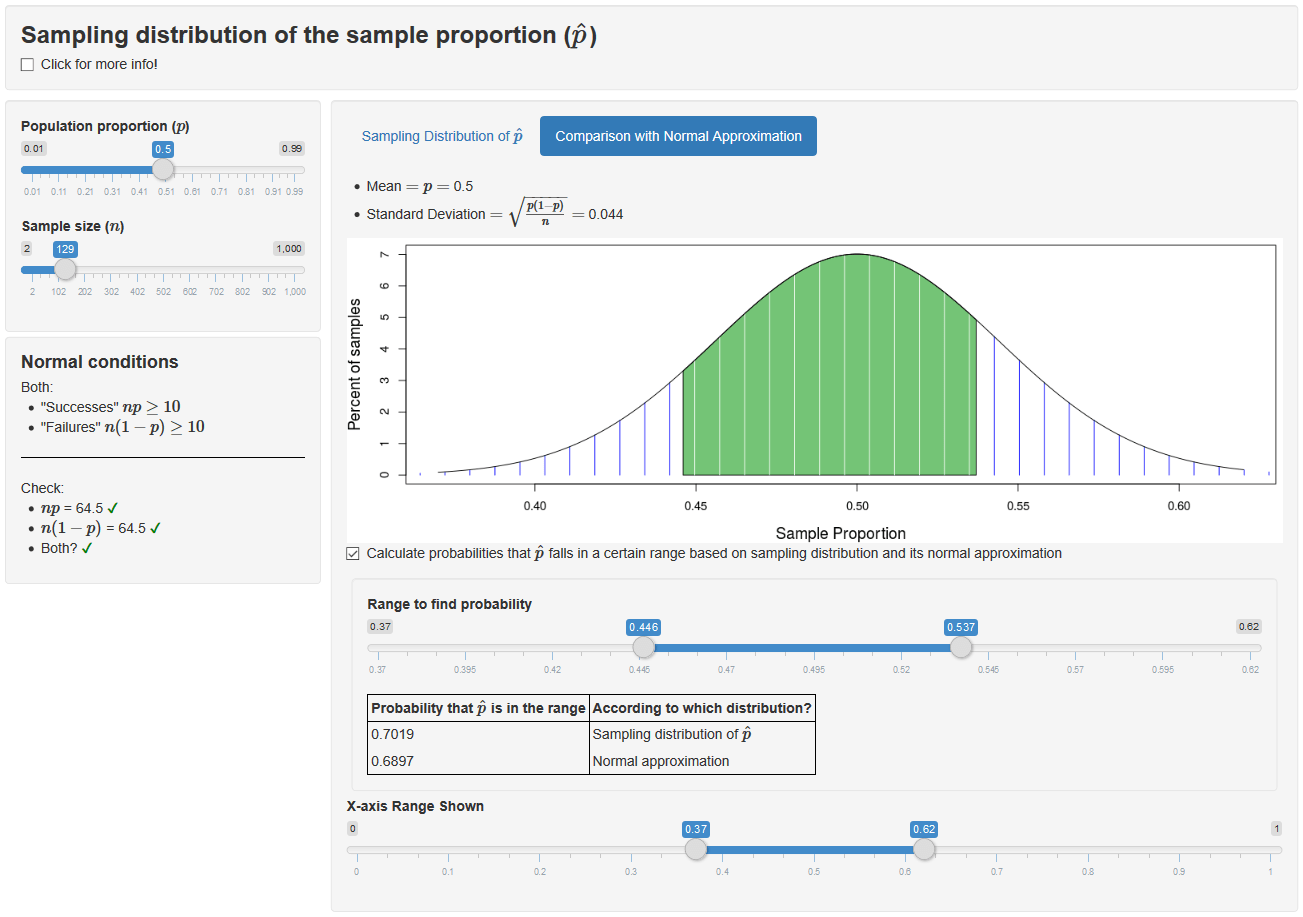Select the 'Comparison with Normal Approximation' tab
Viewport: 1303px width, 917px height.
[x=678, y=136]
